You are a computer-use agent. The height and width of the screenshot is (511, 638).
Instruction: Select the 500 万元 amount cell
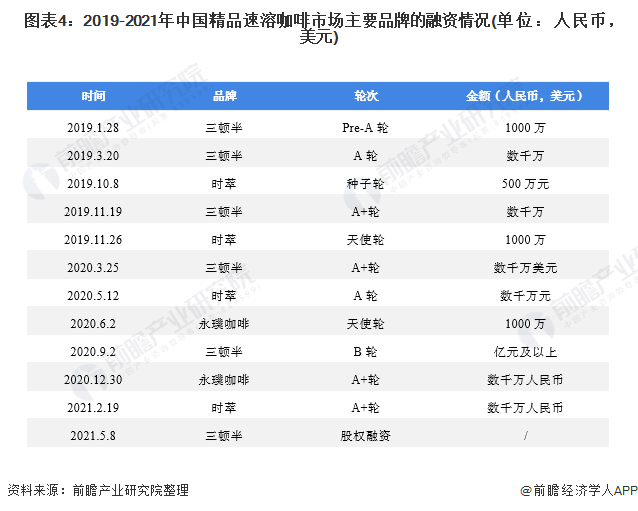click(x=525, y=184)
